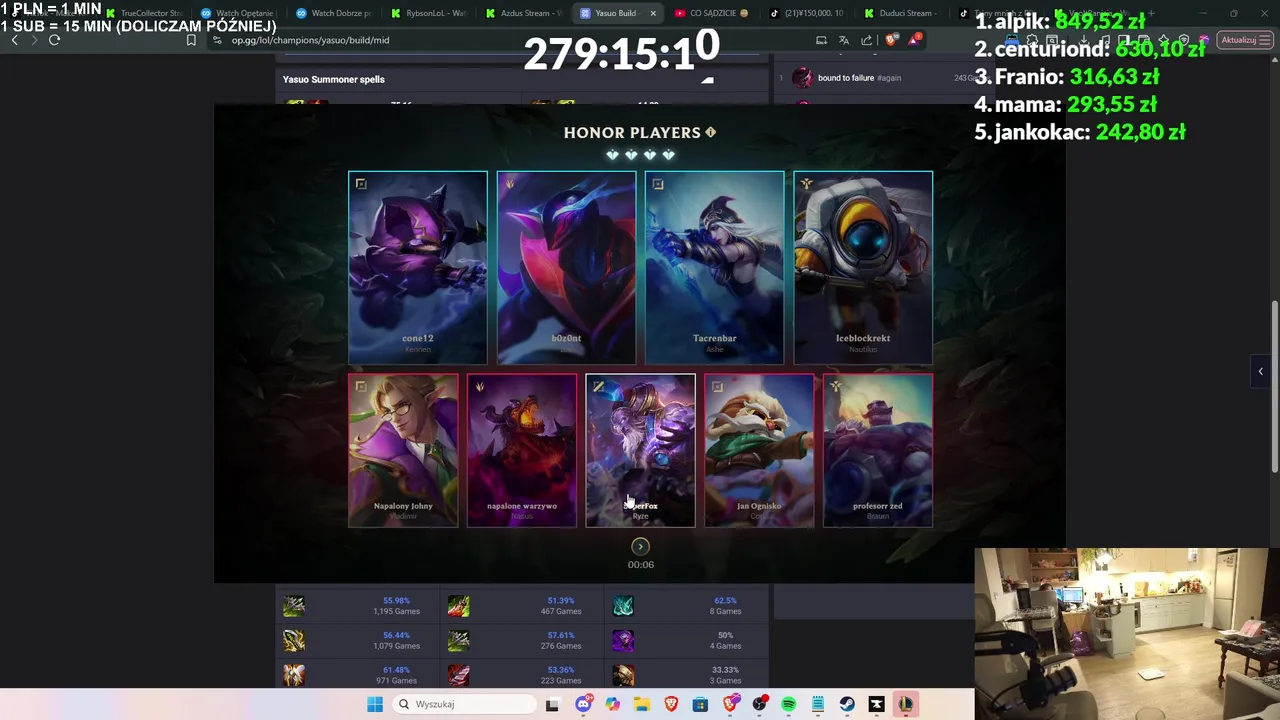The image size is (1280, 720).
Task: Go back in browser history
Action: pos(14,40)
